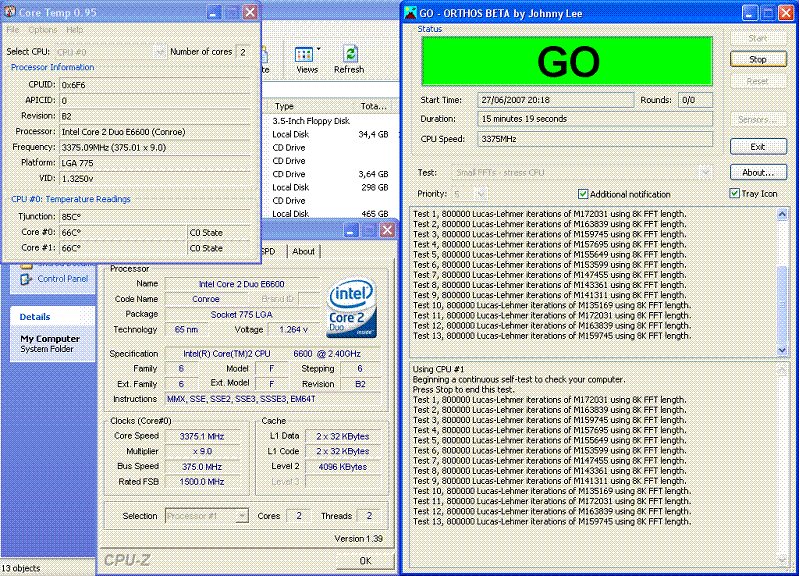Click the Refresh icon in Explorer toolbar
Image resolution: width=799 pixels, height=576 pixels.
tap(350, 54)
